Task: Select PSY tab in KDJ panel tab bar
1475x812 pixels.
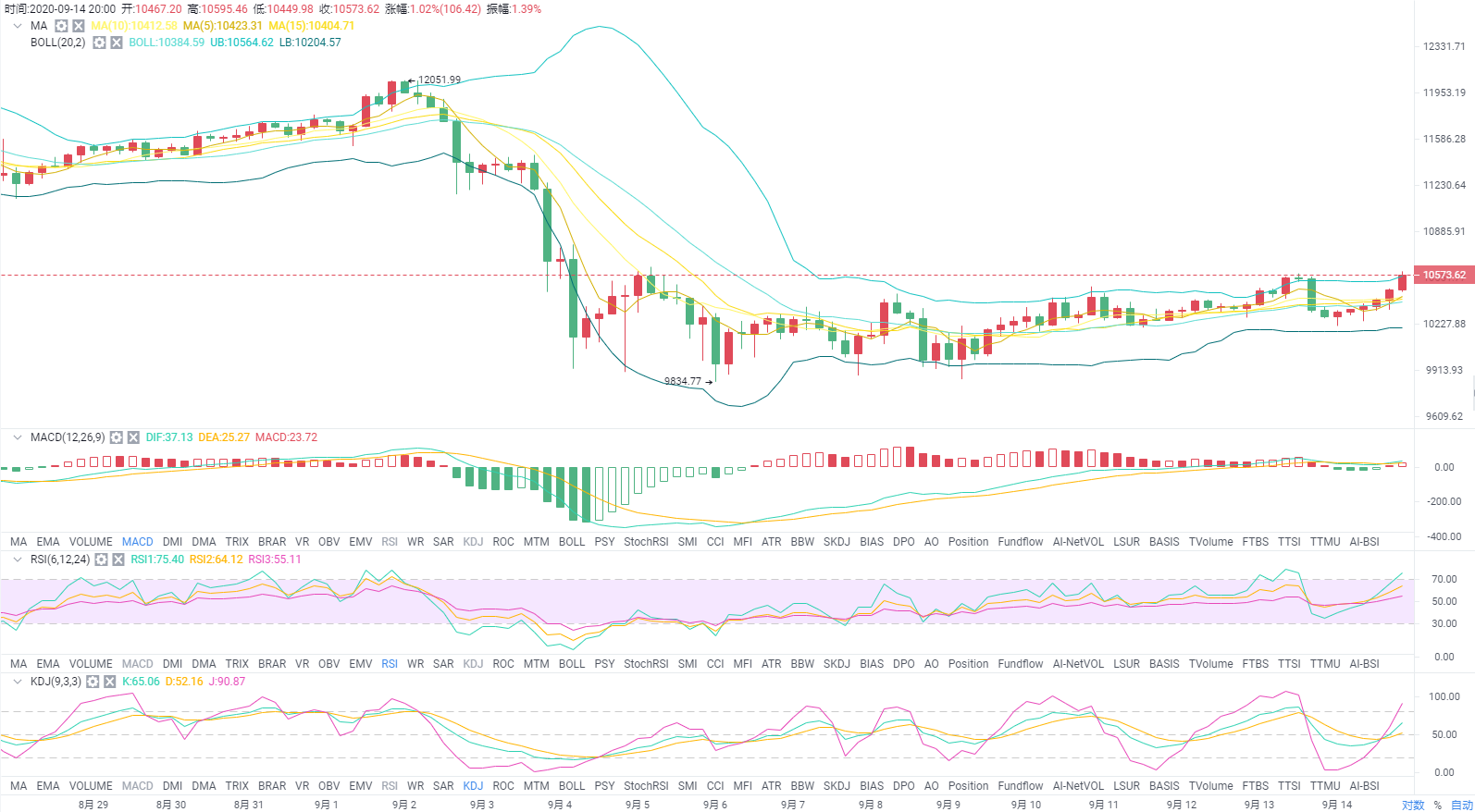Action: [604, 786]
